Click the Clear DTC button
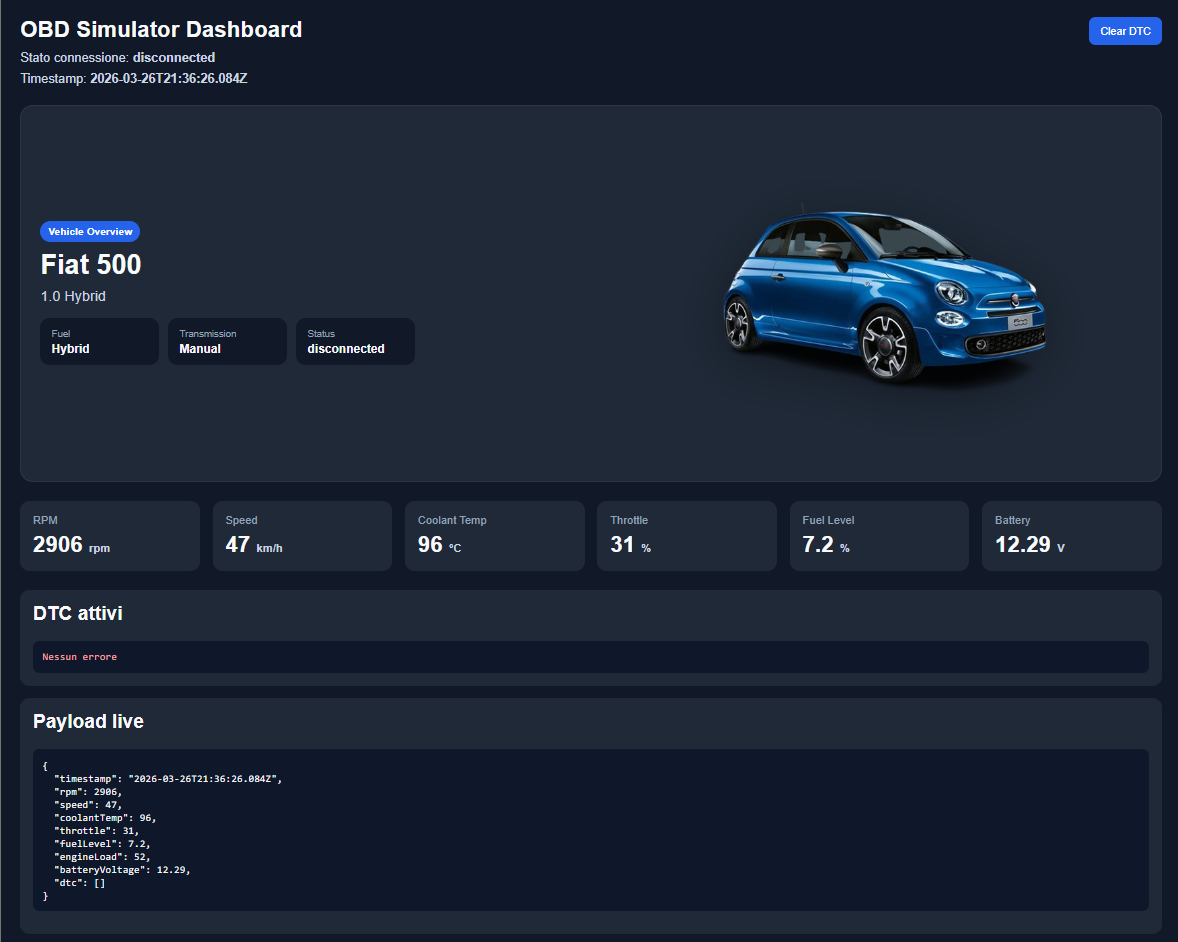The image size is (1178, 942). coord(1124,31)
